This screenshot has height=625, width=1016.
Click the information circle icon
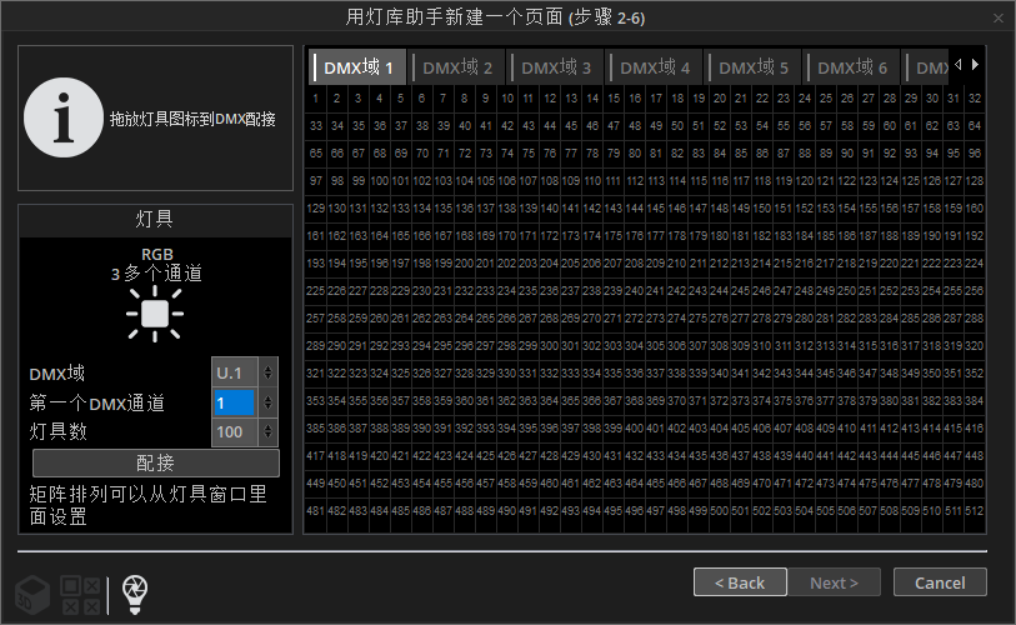[x=63, y=118]
